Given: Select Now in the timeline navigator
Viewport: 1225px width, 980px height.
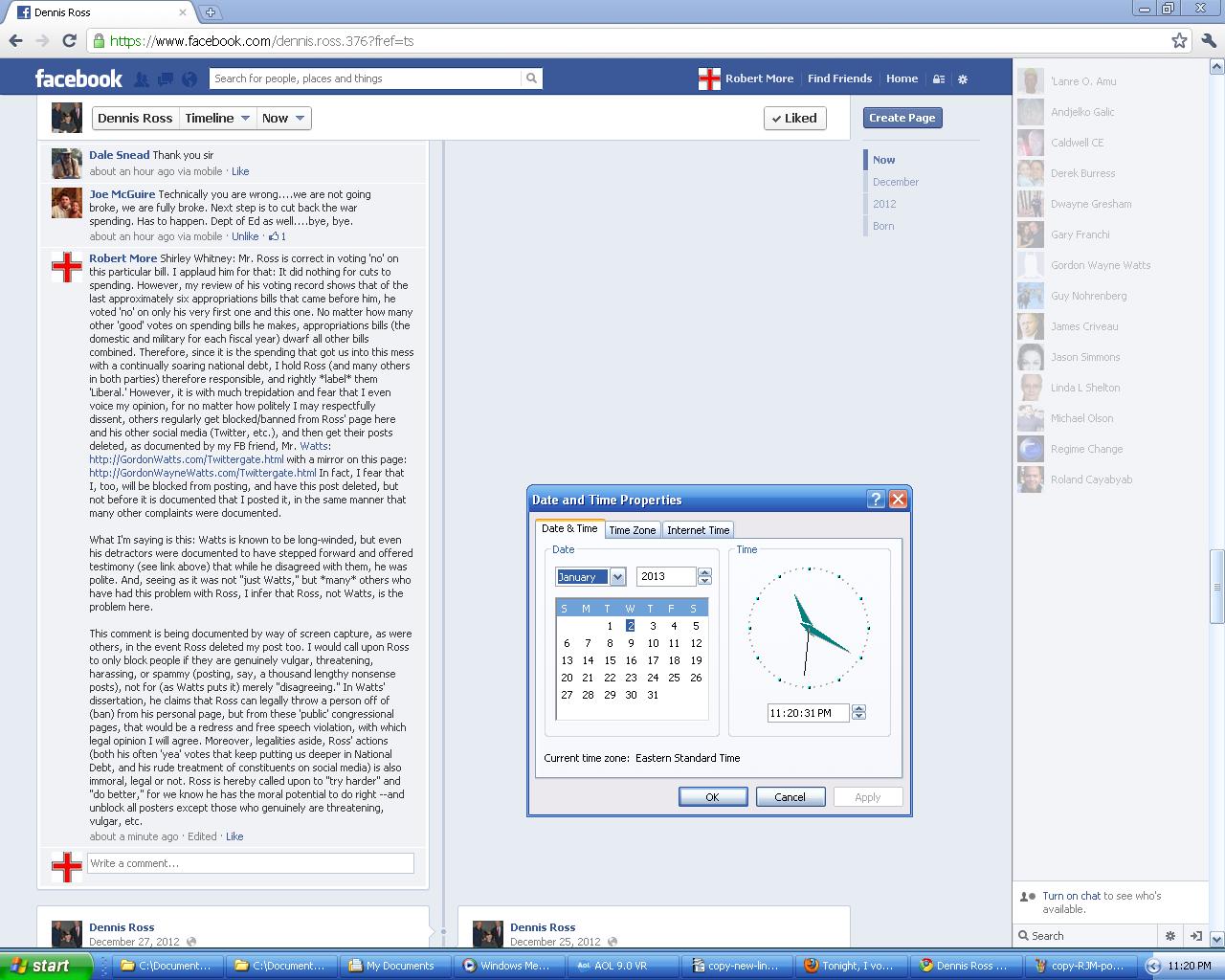Looking at the screenshot, I should [883, 160].
